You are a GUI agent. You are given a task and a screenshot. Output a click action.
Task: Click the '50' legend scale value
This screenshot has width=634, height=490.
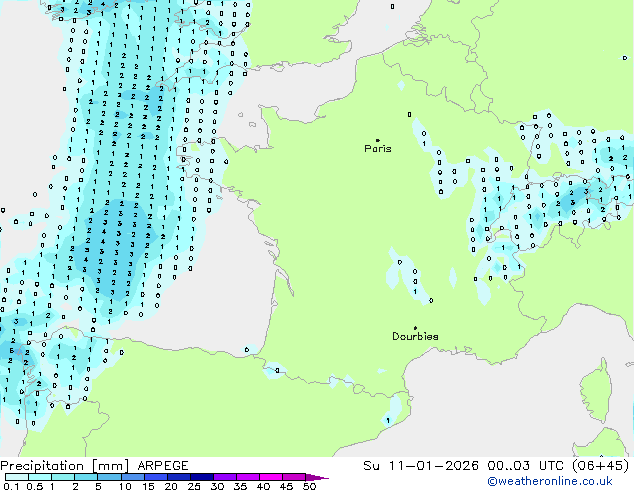click(309, 486)
